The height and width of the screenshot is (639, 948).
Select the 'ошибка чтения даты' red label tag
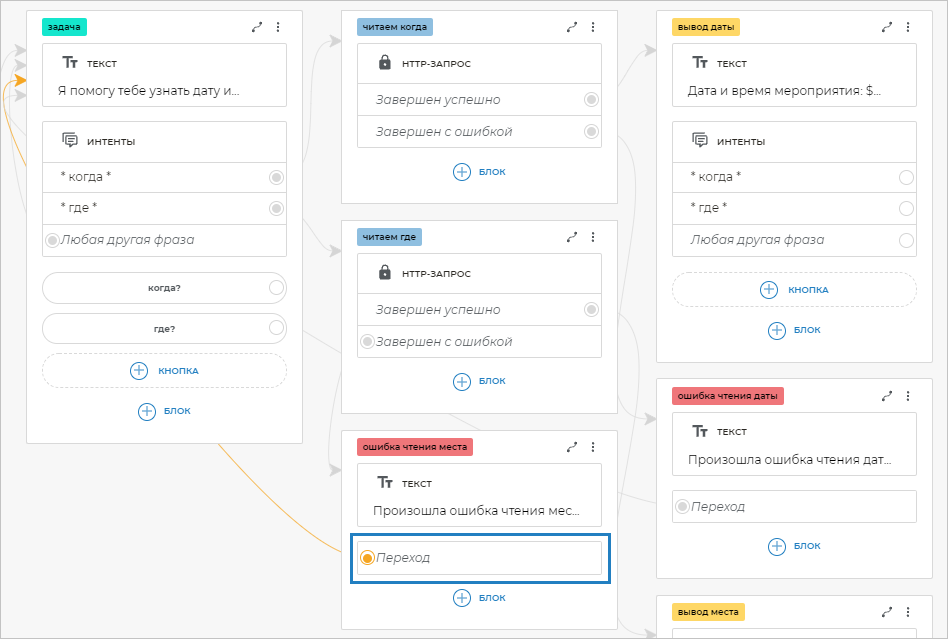[x=727, y=396]
